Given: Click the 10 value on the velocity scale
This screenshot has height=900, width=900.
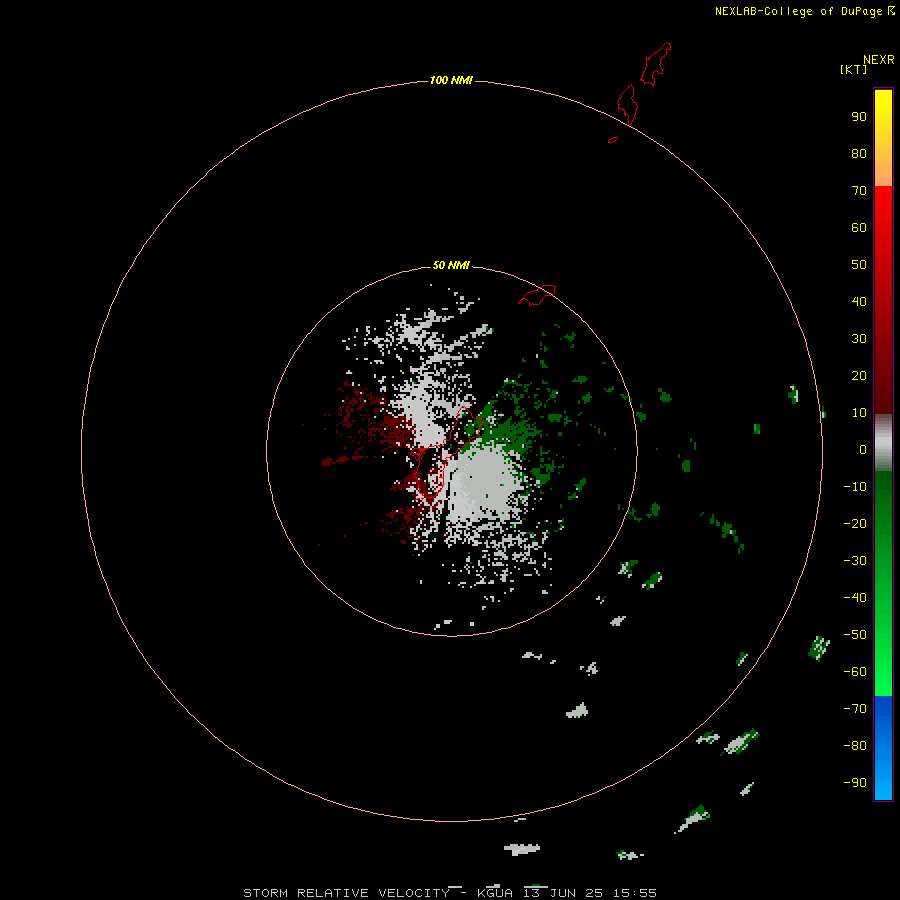Looking at the screenshot, I should pos(859,413).
